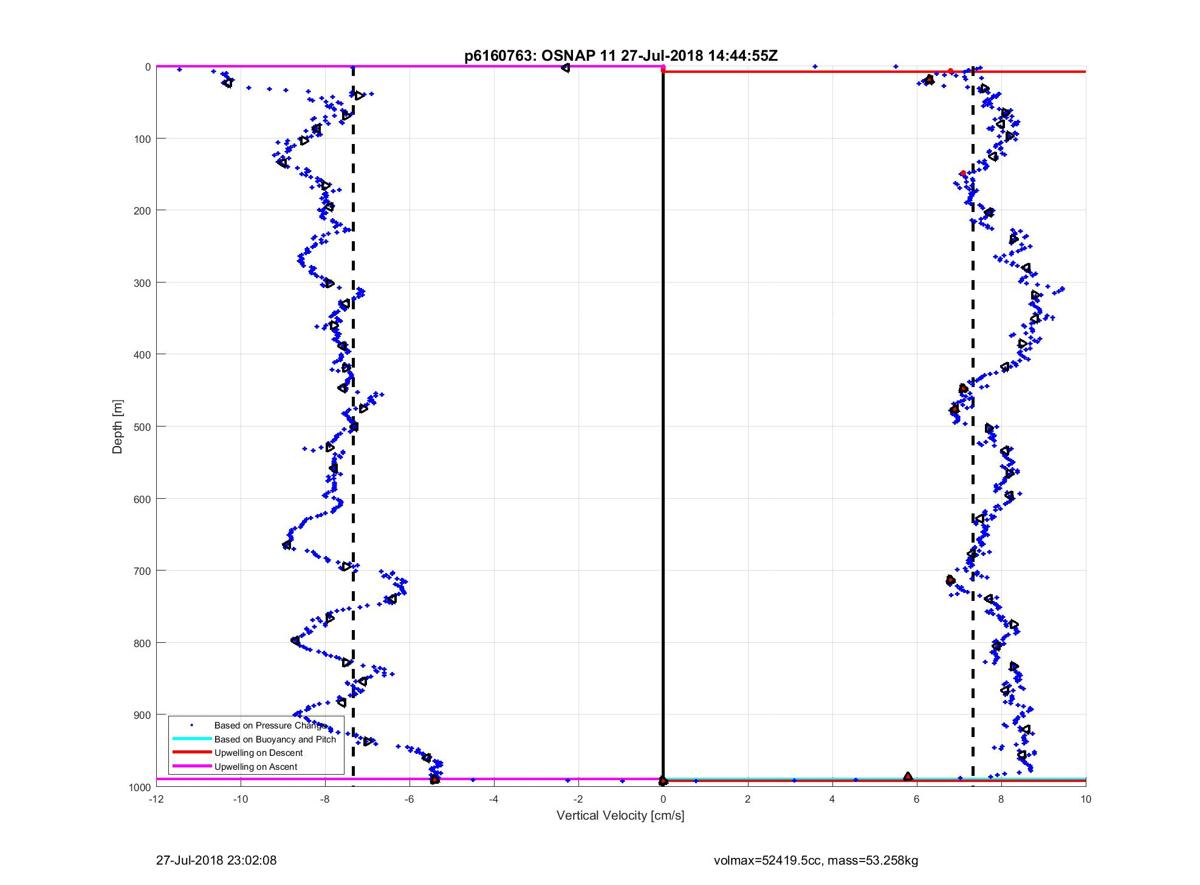
Task: Click the -12 velocity tick label
Action: pyautogui.click(x=156, y=799)
